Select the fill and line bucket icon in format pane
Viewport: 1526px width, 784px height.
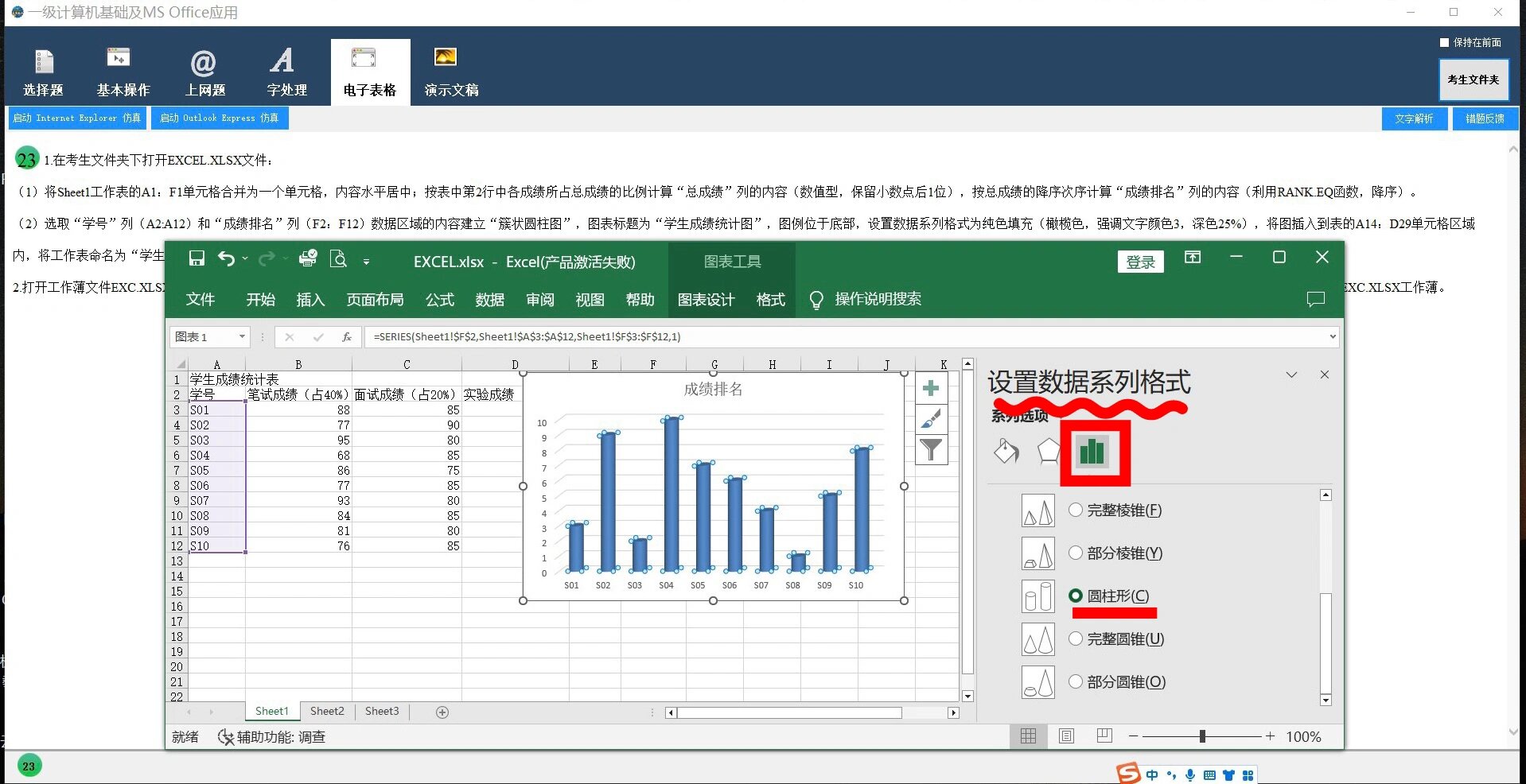tap(1006, 451)
